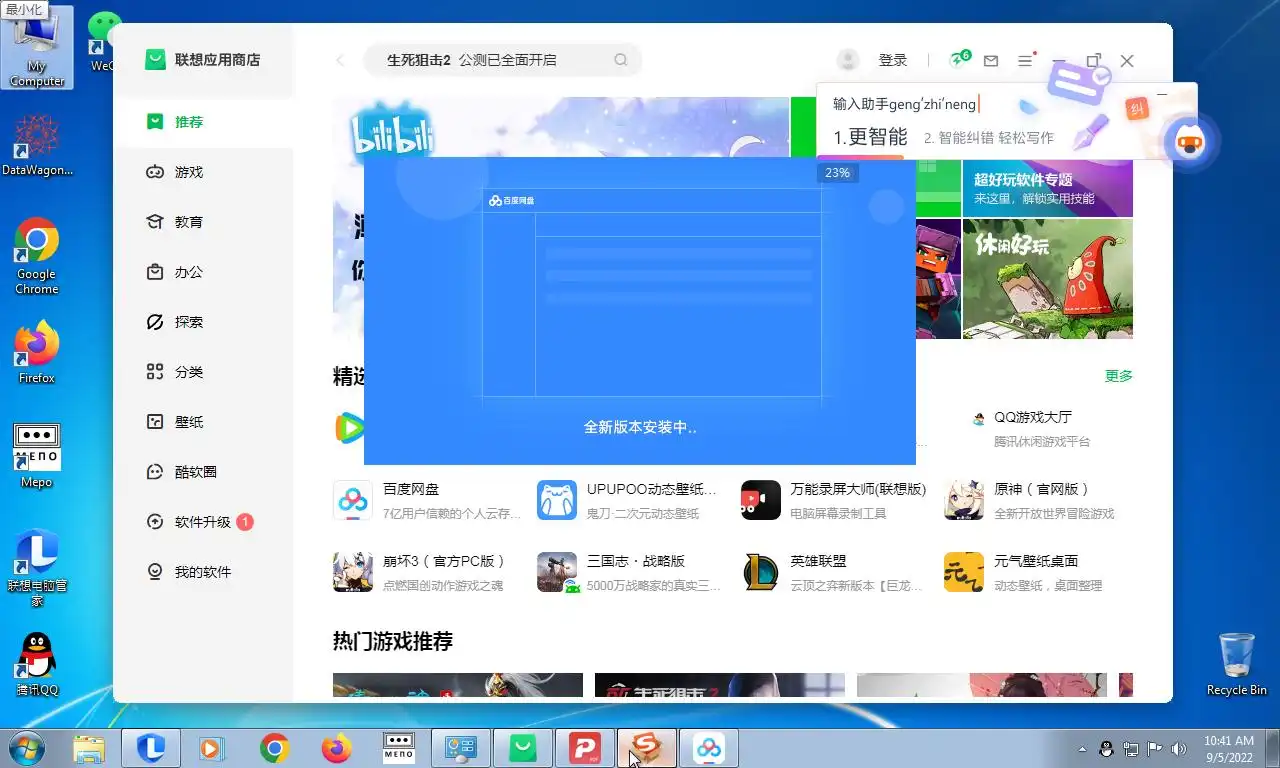Open the 腾讯QQ desktop shortcut
Screen dimensions: 1280x768
[37, 665]
